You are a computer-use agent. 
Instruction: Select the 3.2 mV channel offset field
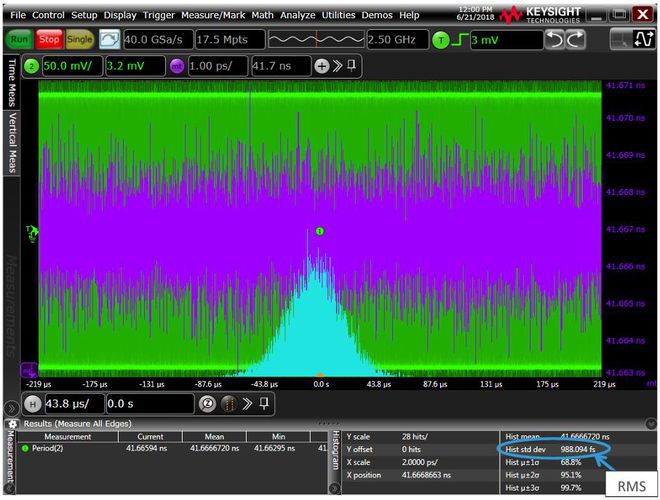135,66
